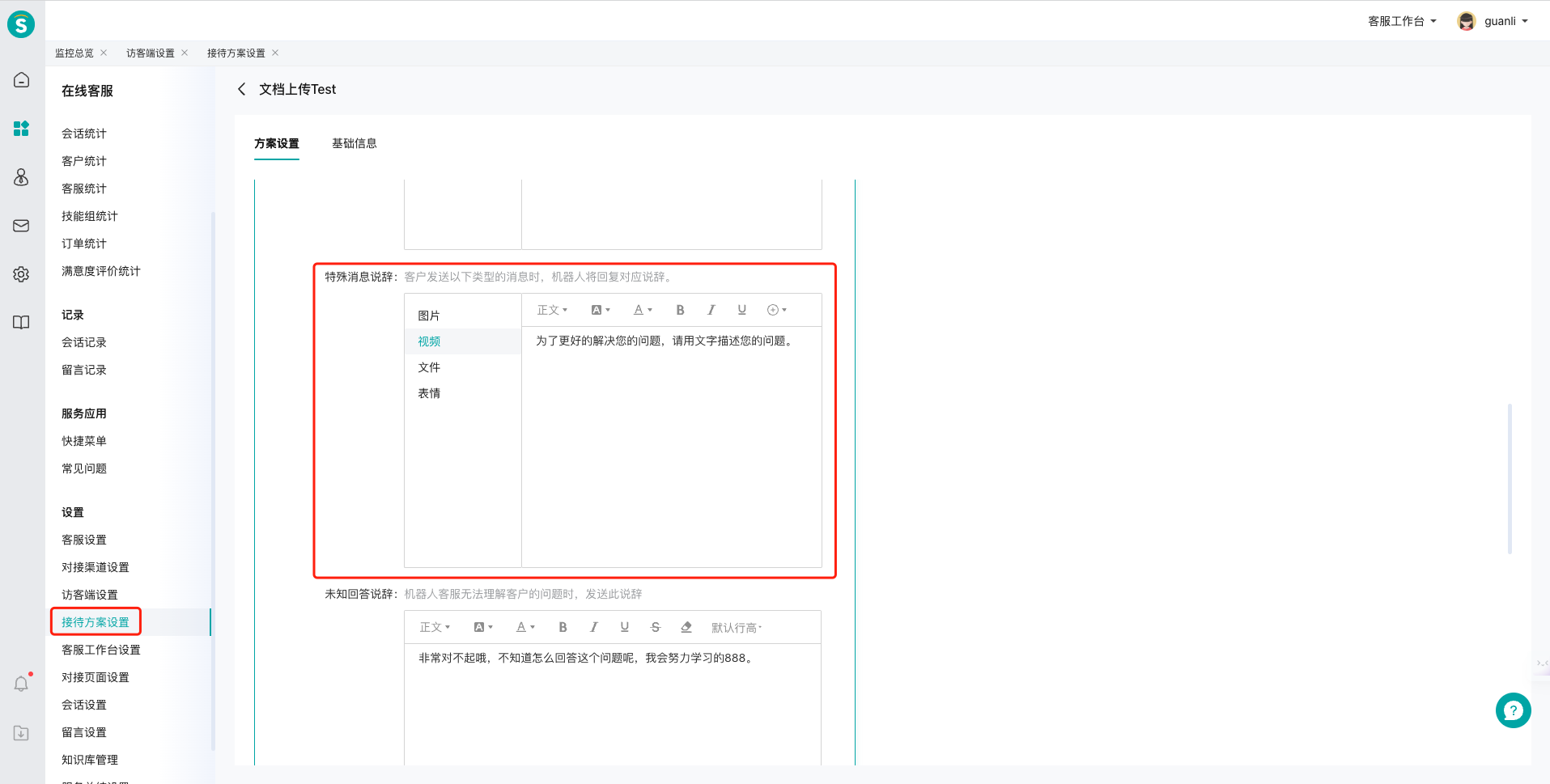Switch to 基础信息 tab
The height and width of the screenshot is (784, 1550).
355,143
